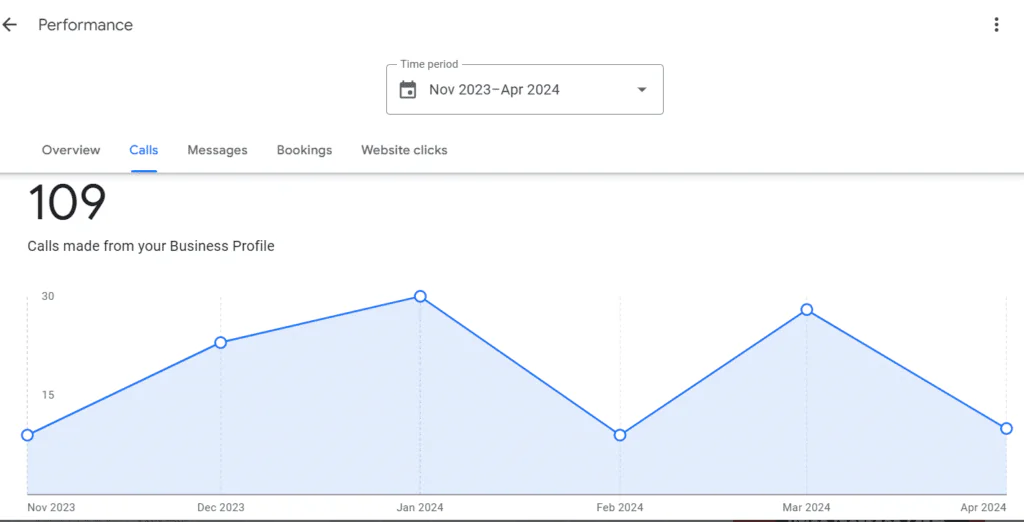
Task: Click the Nov 2023 data point on chart
Action: tap(27, 435)
